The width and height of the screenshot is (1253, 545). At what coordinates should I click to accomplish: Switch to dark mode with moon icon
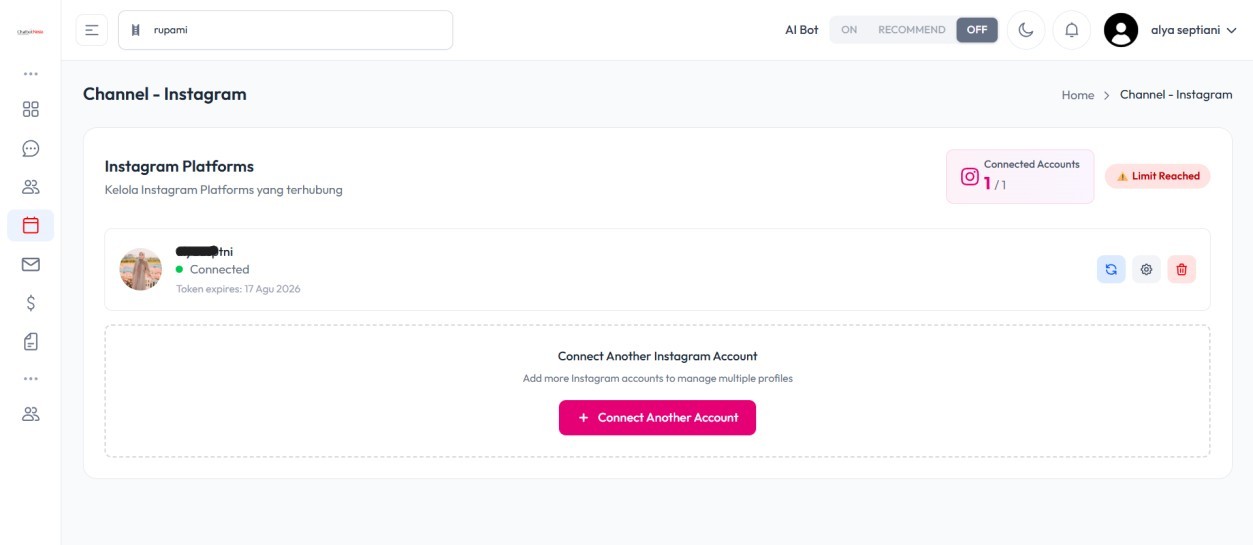1026,30
